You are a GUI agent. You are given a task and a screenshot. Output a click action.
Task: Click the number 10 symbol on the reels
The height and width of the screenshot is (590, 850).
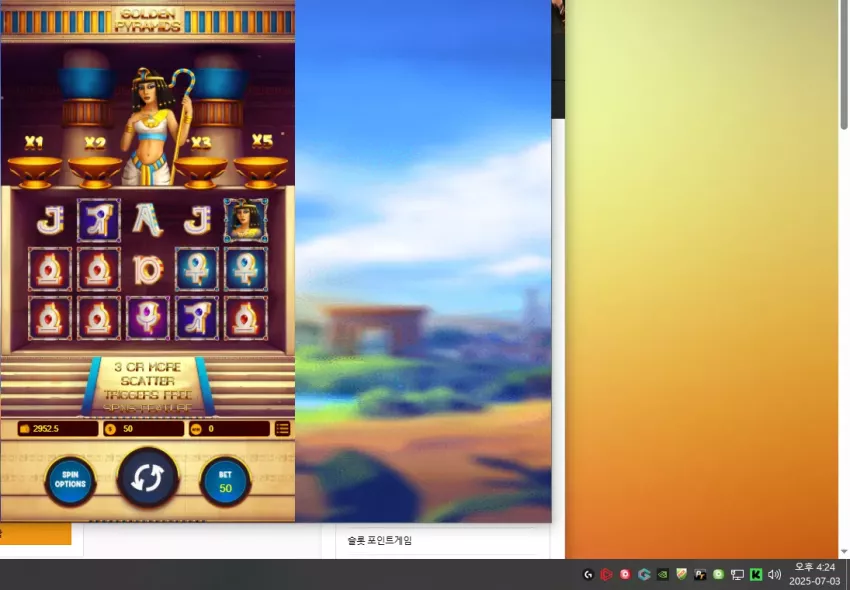click(147, 270)
